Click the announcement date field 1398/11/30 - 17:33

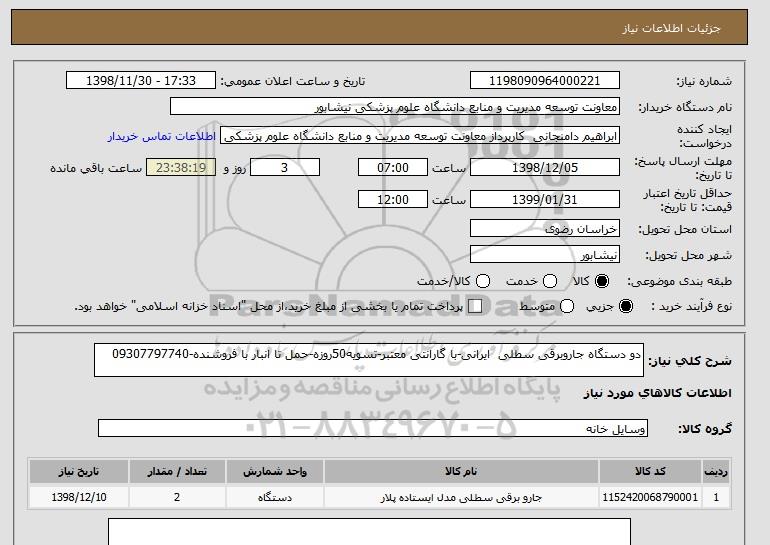141,81
